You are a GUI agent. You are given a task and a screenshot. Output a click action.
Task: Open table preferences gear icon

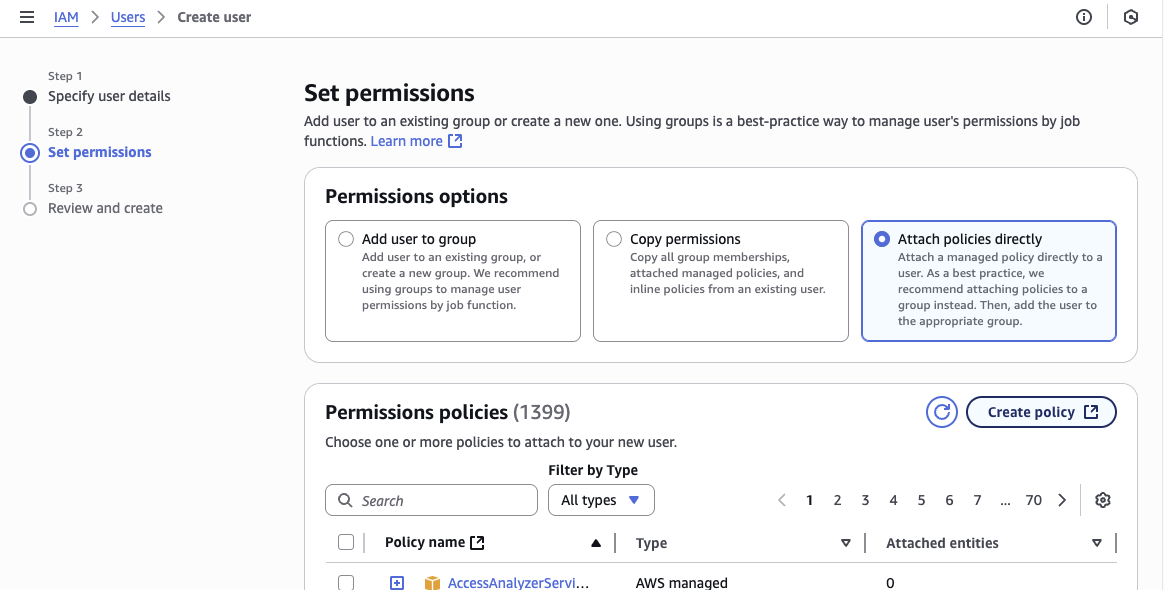click(1103, 500)
